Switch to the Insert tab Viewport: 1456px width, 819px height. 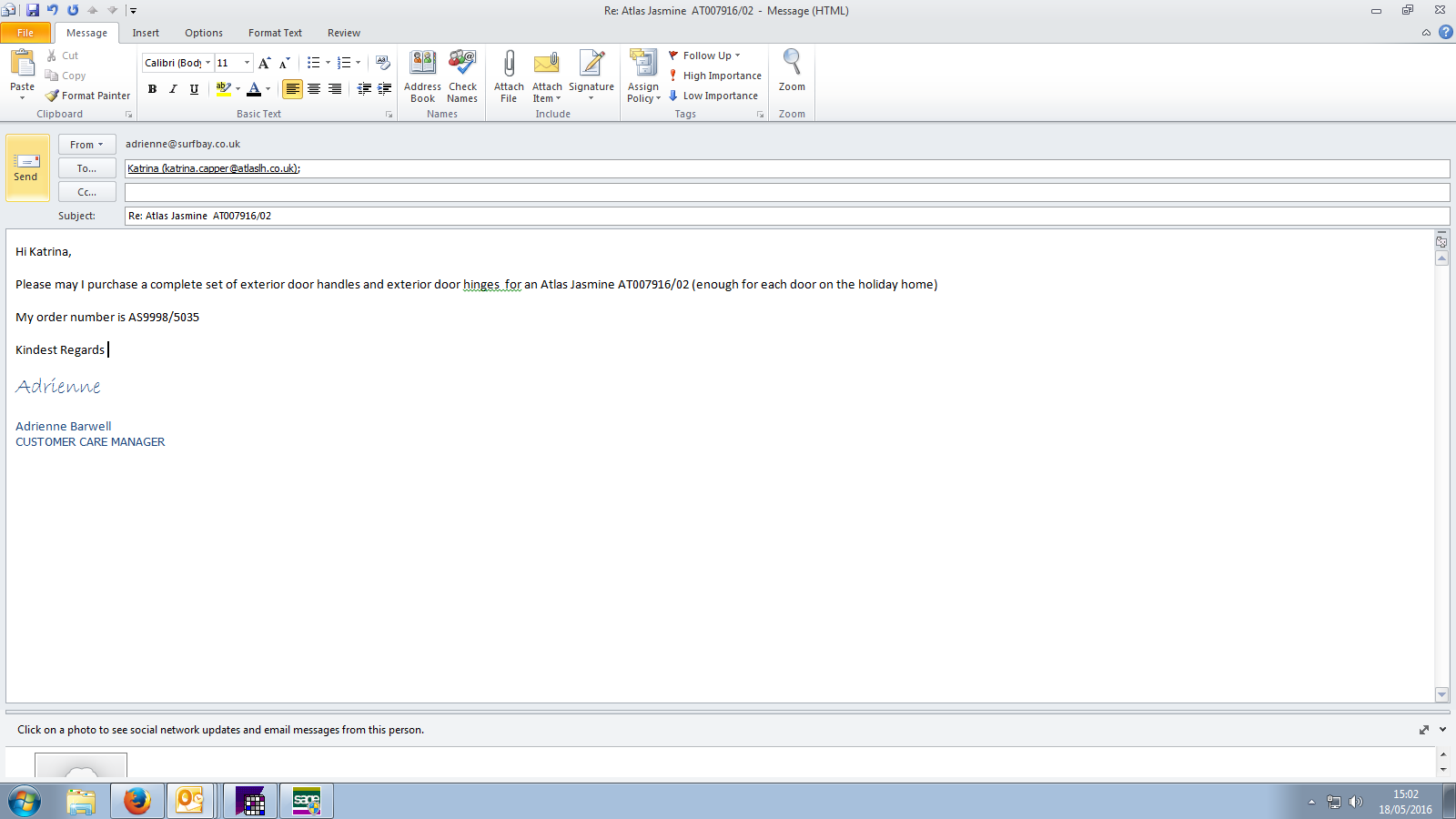pos(146,33)
